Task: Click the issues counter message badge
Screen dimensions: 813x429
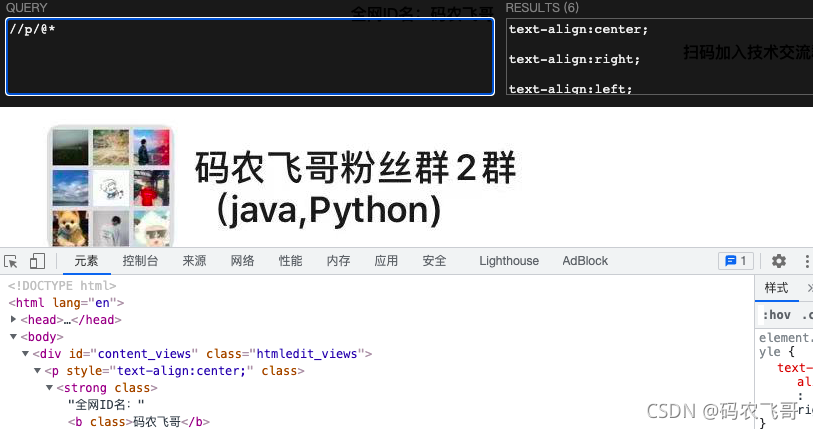Action: (x=736, y=261)
